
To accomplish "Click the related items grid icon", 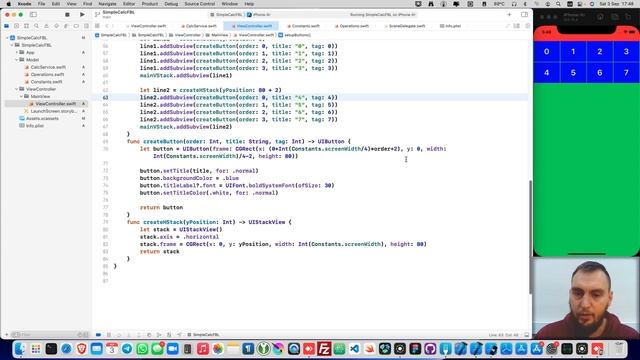I will tap(97, 26).
